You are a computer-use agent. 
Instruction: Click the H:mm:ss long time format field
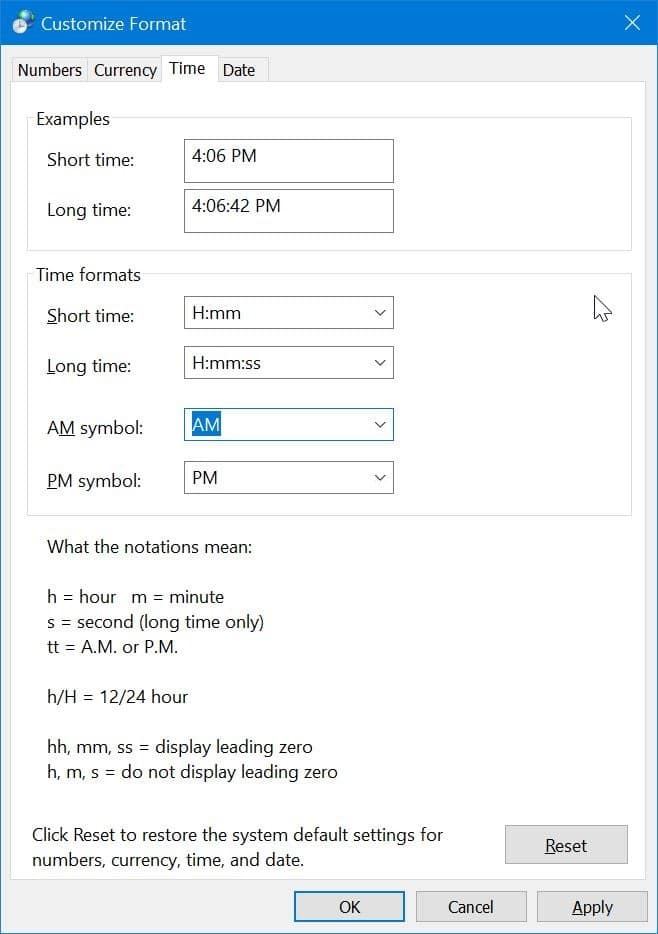tap(289, 363)
